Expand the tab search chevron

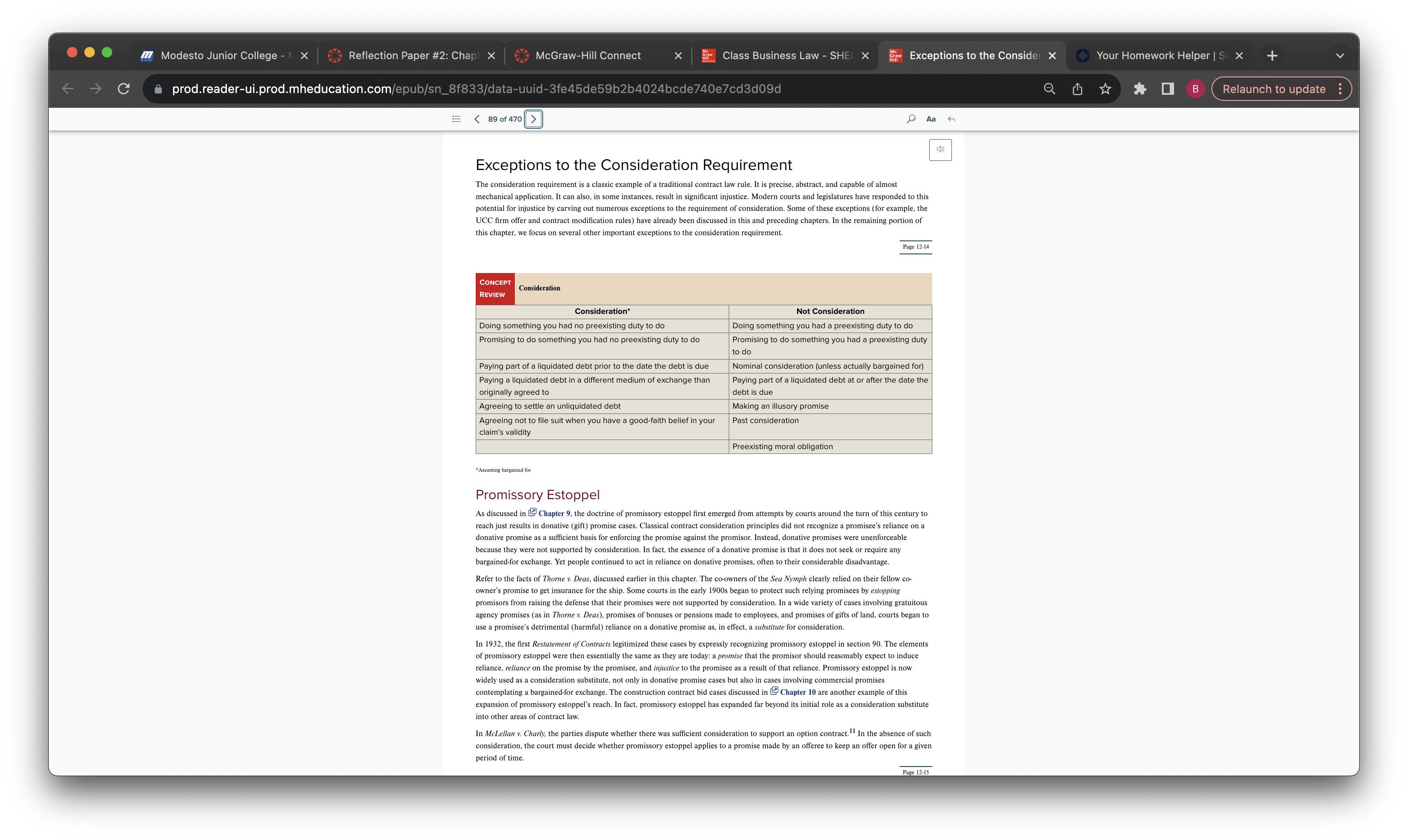[1339, 56]
